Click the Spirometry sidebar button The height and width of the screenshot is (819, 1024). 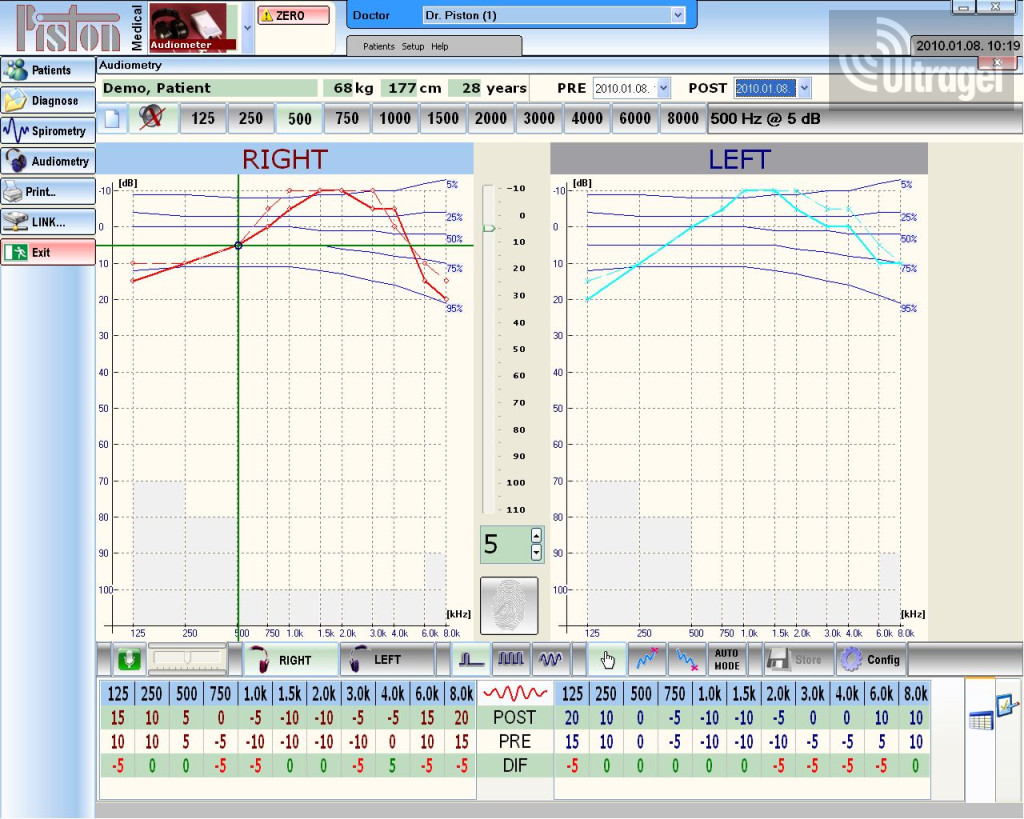[47, 131]
